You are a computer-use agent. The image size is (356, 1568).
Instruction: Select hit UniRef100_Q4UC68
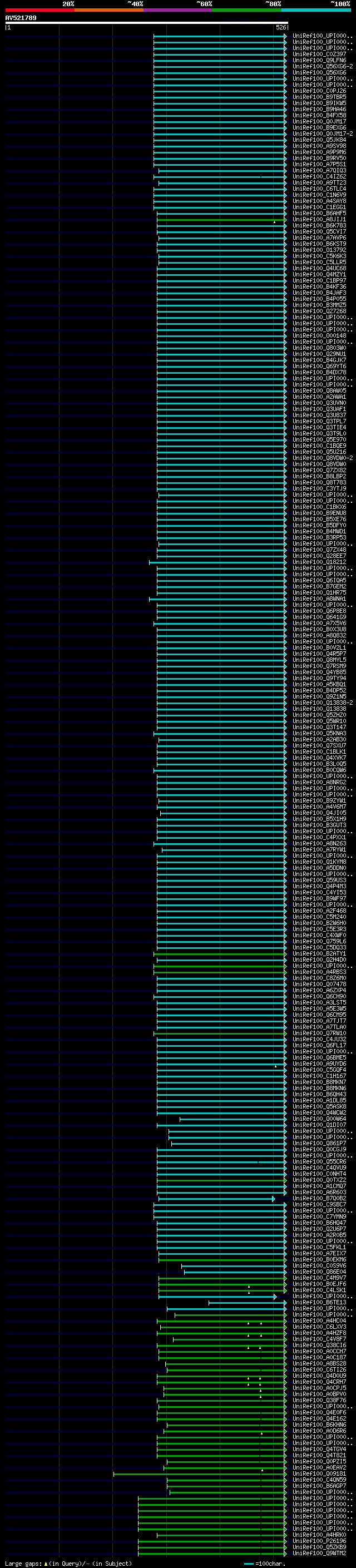(x=319, y=269)
